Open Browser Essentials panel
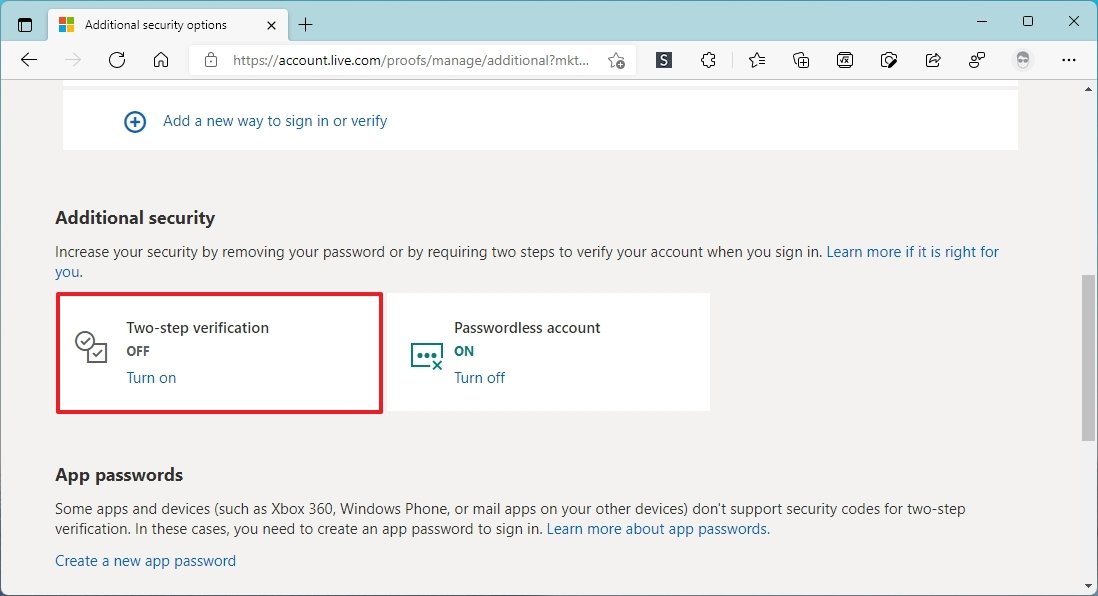Image resolution: width=1098 pixels, height=596 pixels. pos(977,60)
